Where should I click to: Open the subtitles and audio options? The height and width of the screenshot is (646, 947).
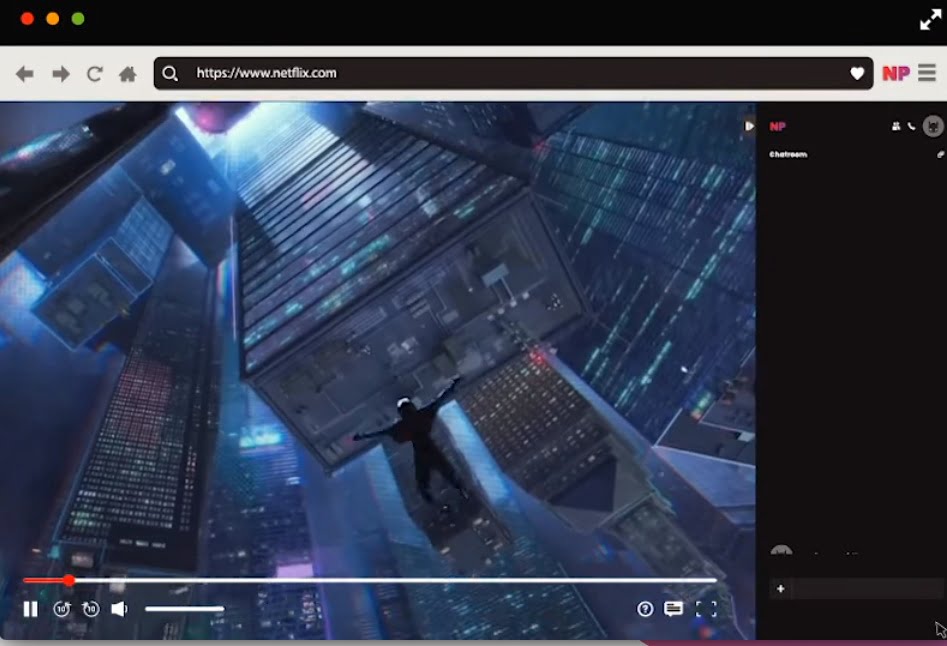(x=673, y=609)
